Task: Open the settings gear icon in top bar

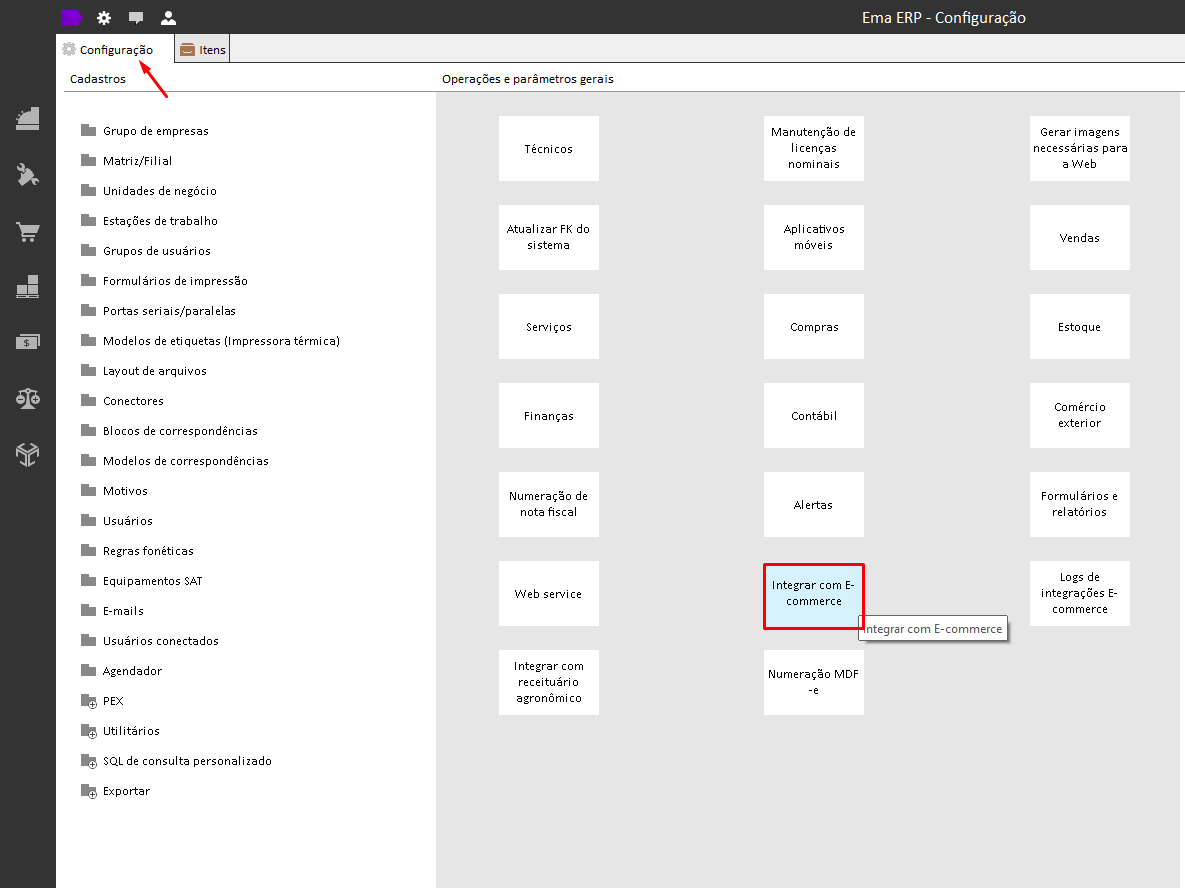Action: click(104, 17)
